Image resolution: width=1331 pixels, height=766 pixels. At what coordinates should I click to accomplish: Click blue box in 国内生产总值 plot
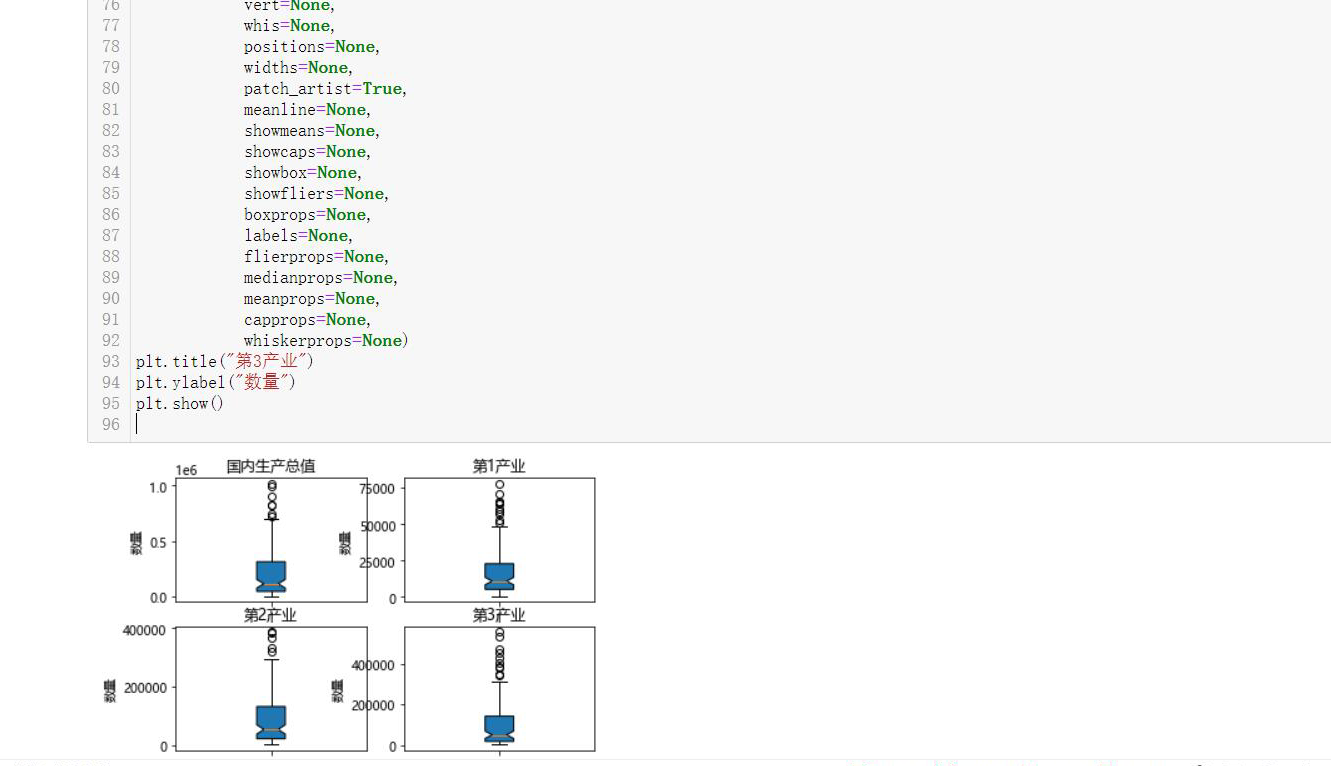coord(271,576)
